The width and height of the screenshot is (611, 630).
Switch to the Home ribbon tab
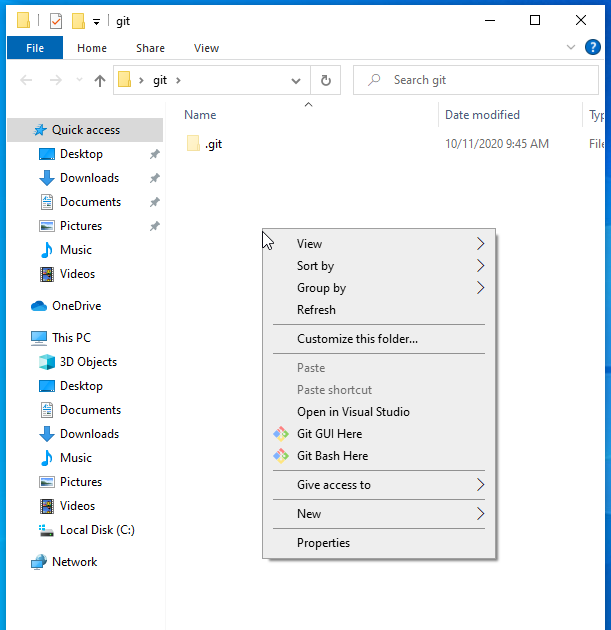tap(92, 48)
